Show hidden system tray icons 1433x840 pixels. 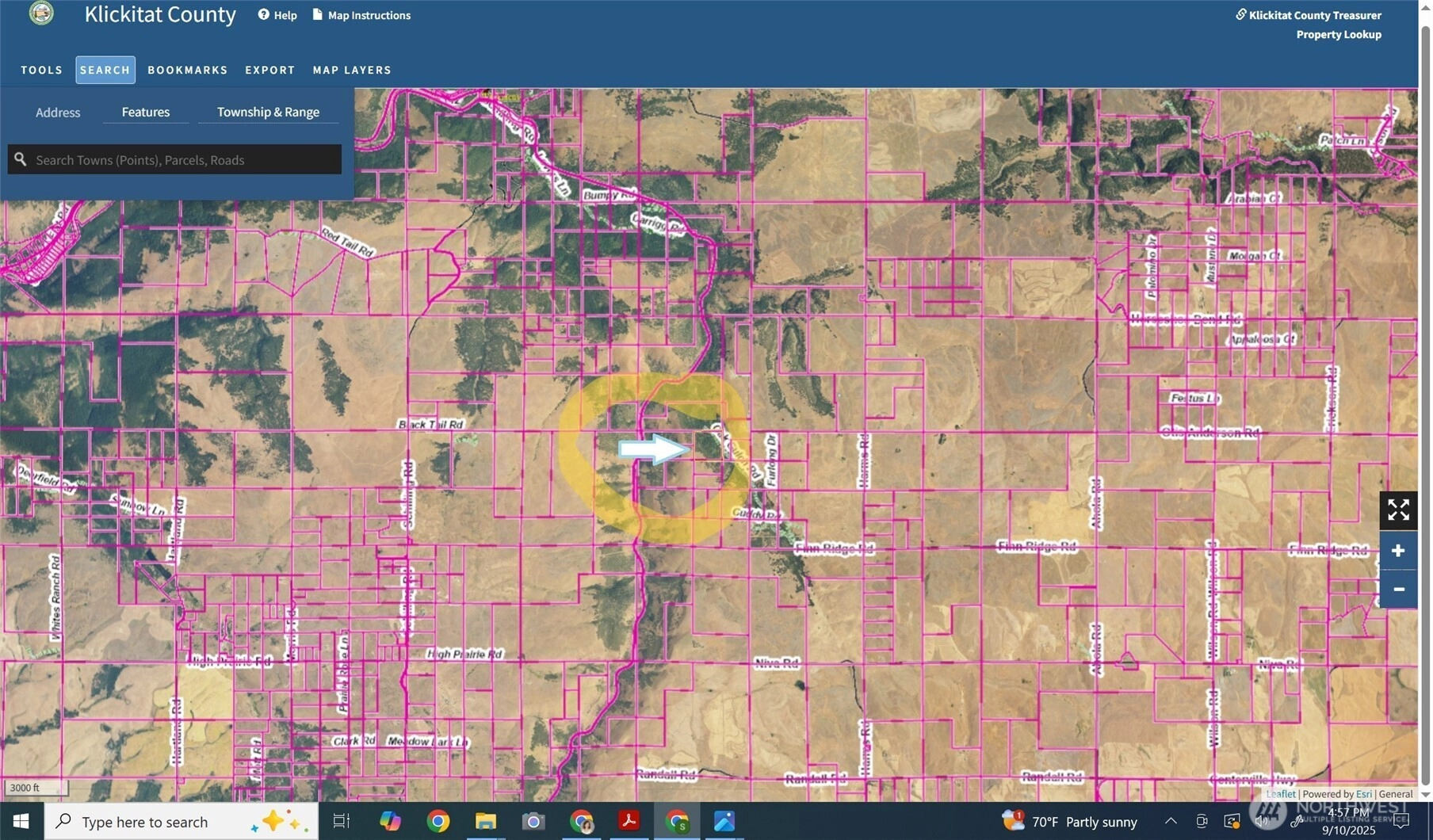coord(1170,821)
